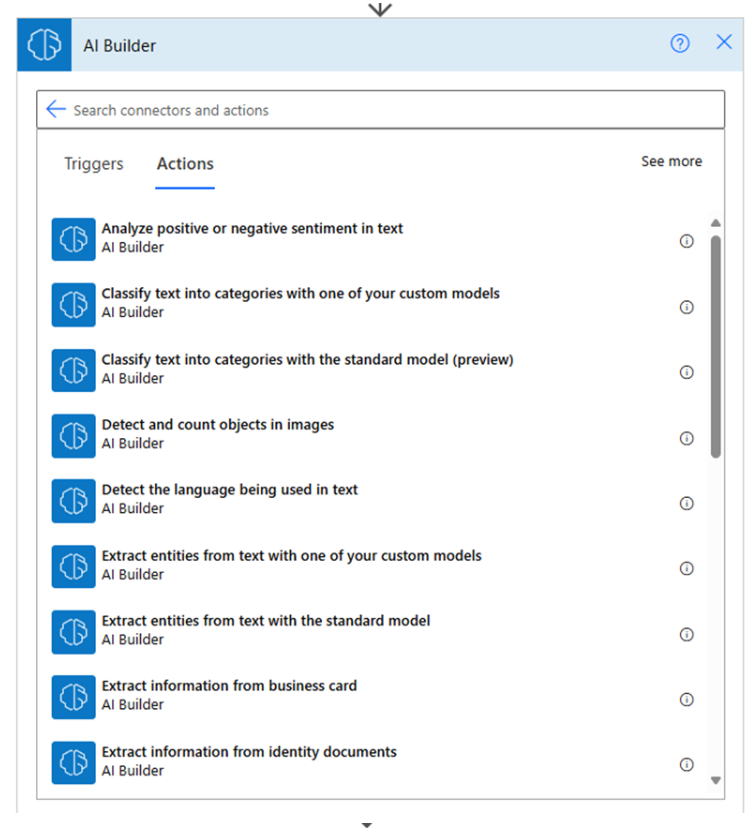Open info for Detect the language action

[686, 503]
